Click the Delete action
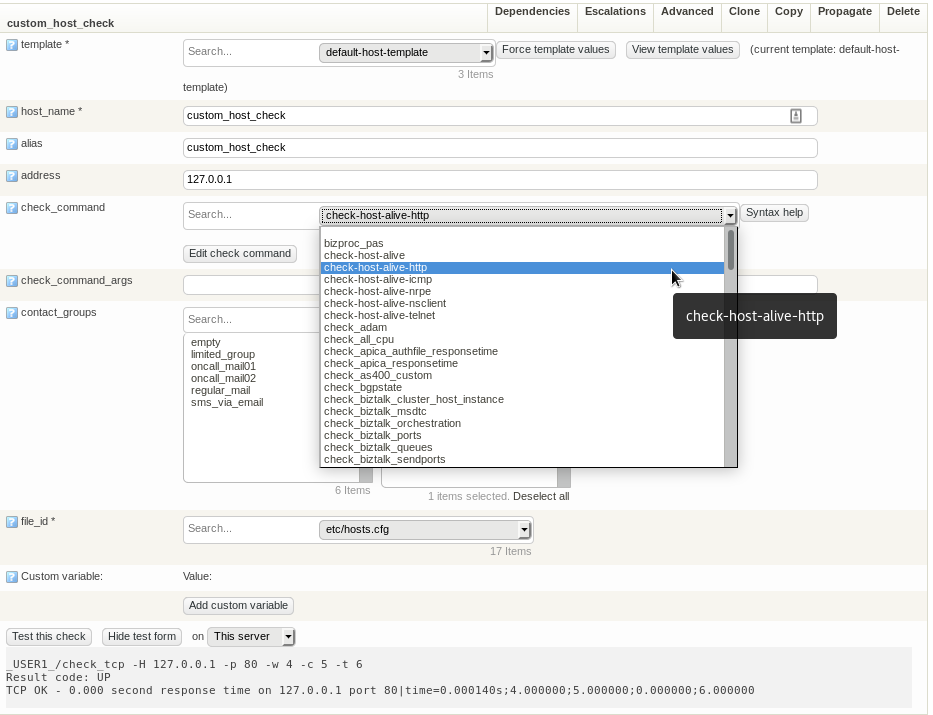Image resolution: width=933 pixels, height=715 pixels. [903, 11]
